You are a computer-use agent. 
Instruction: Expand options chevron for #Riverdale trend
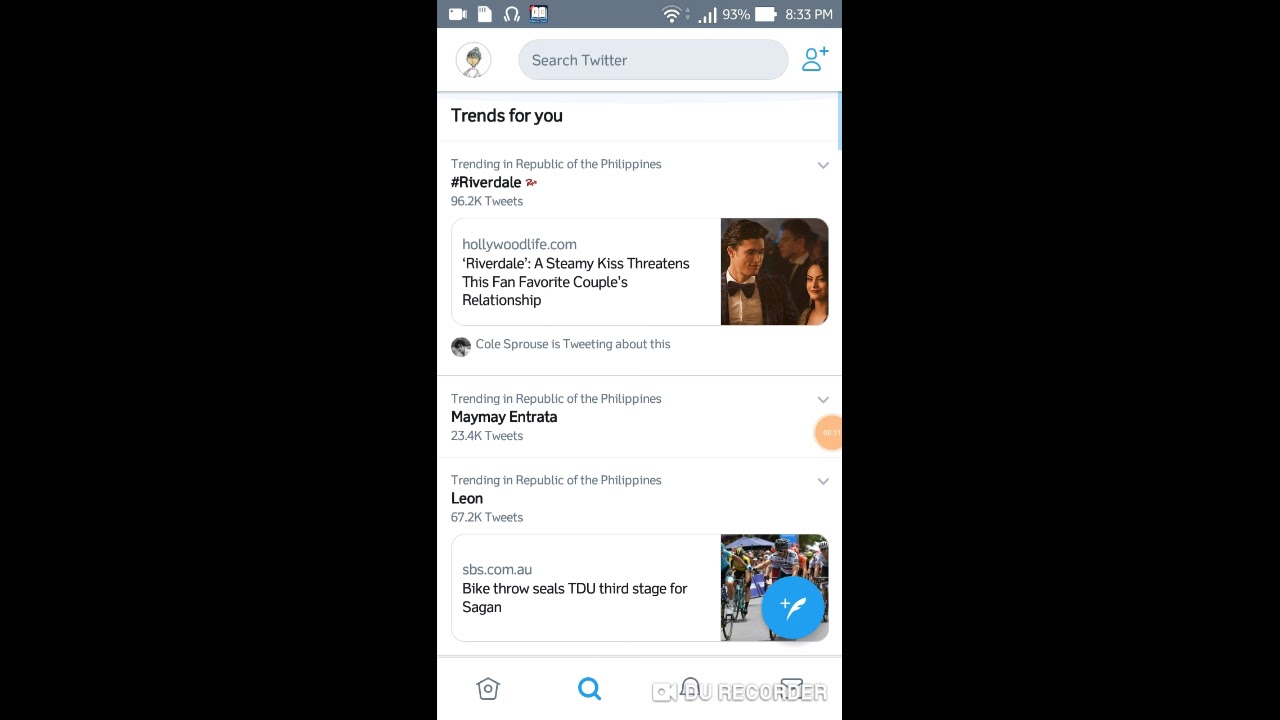823,165
